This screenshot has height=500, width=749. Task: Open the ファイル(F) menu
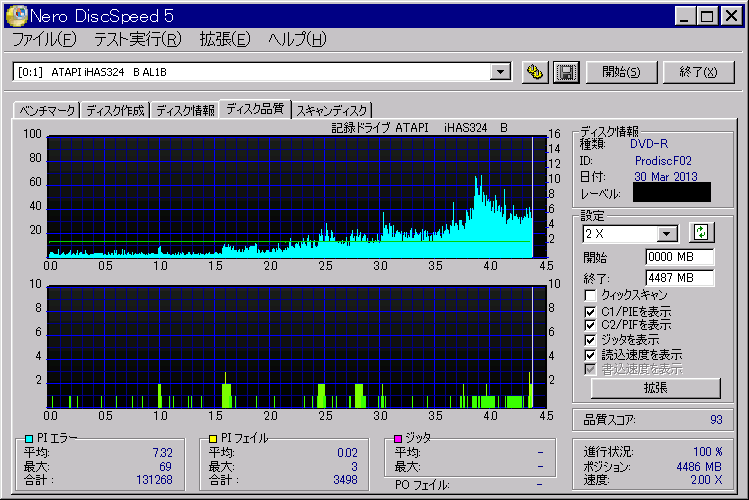pyautogui.click(x=44, y=39)
